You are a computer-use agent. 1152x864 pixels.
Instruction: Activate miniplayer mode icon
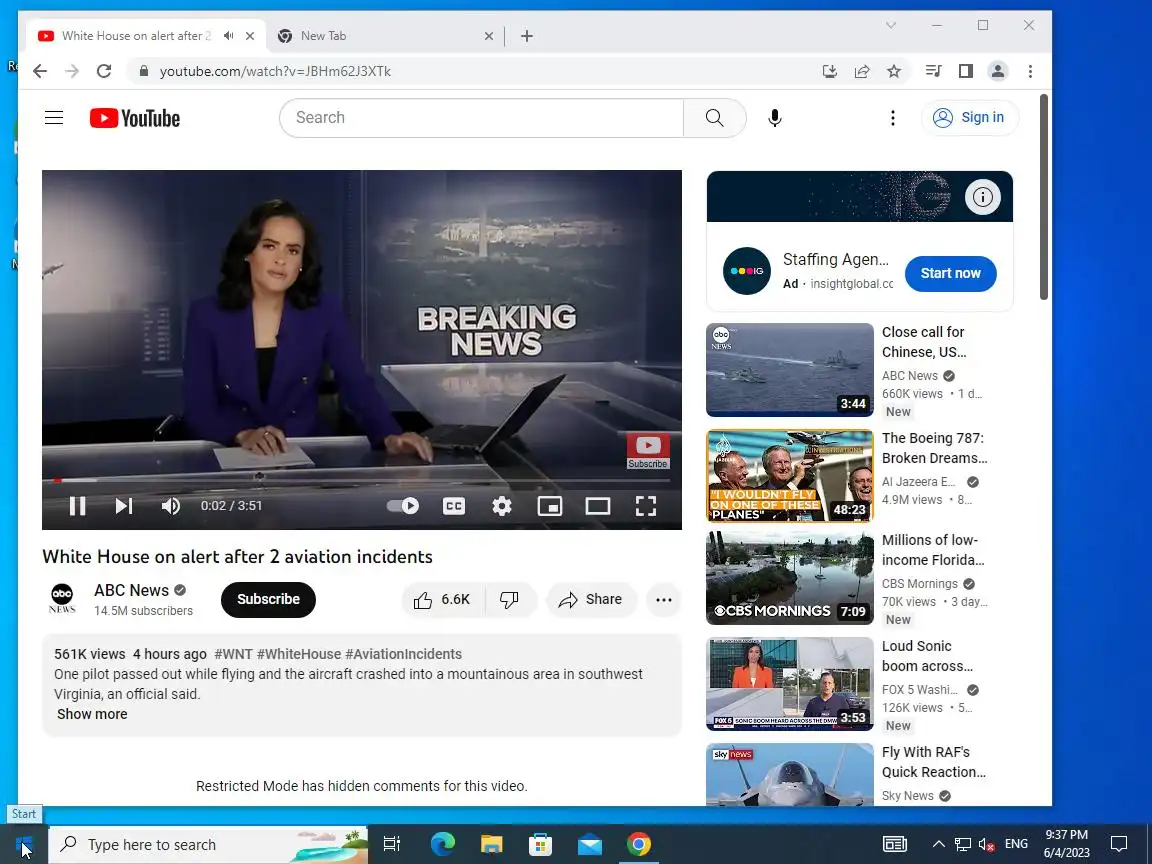coord(550,505)
